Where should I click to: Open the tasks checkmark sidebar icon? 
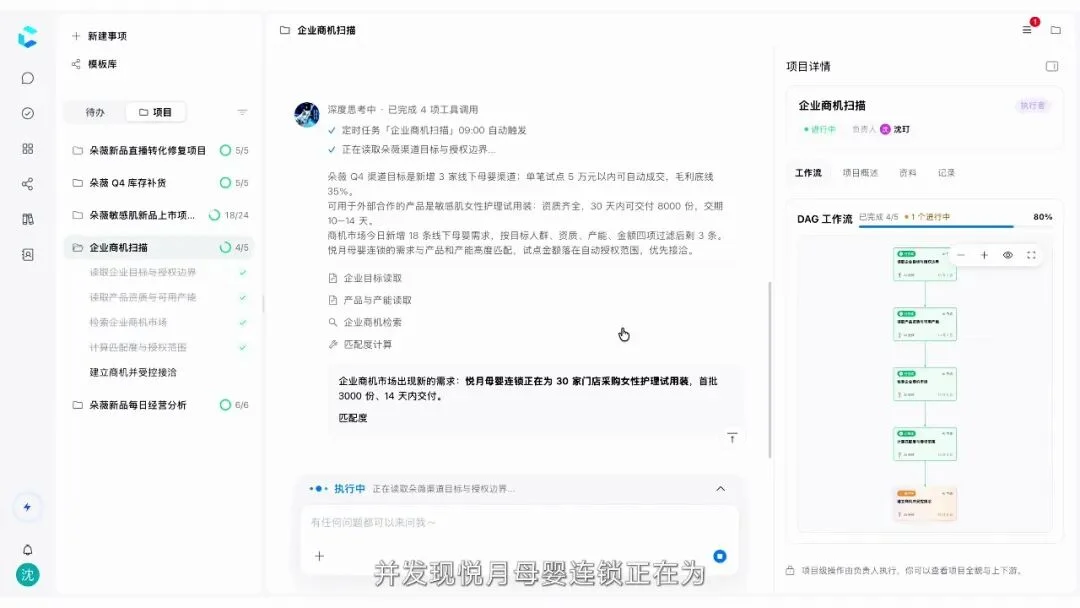tap(28, 114)
